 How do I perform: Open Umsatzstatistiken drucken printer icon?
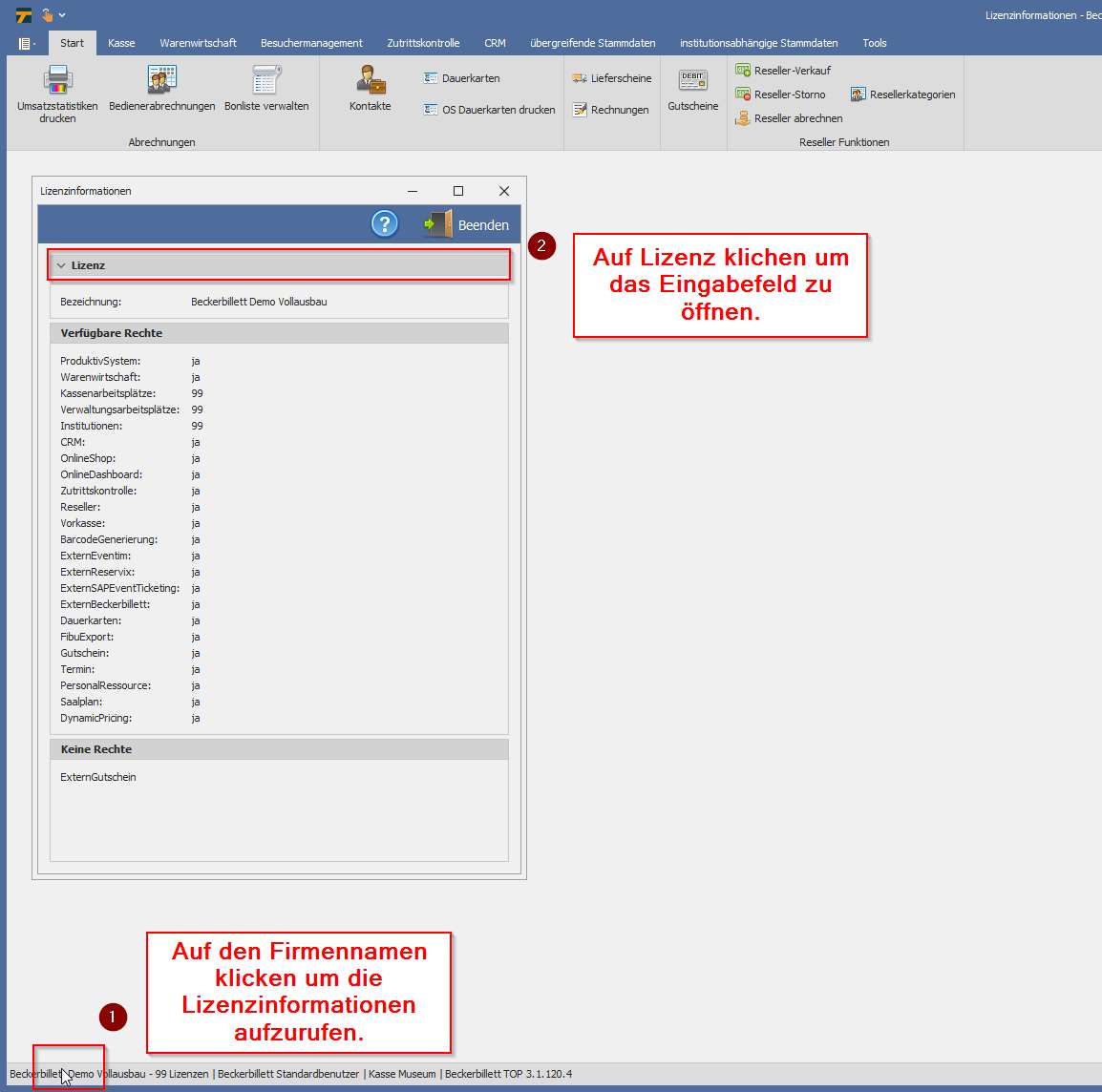point(57,79)
